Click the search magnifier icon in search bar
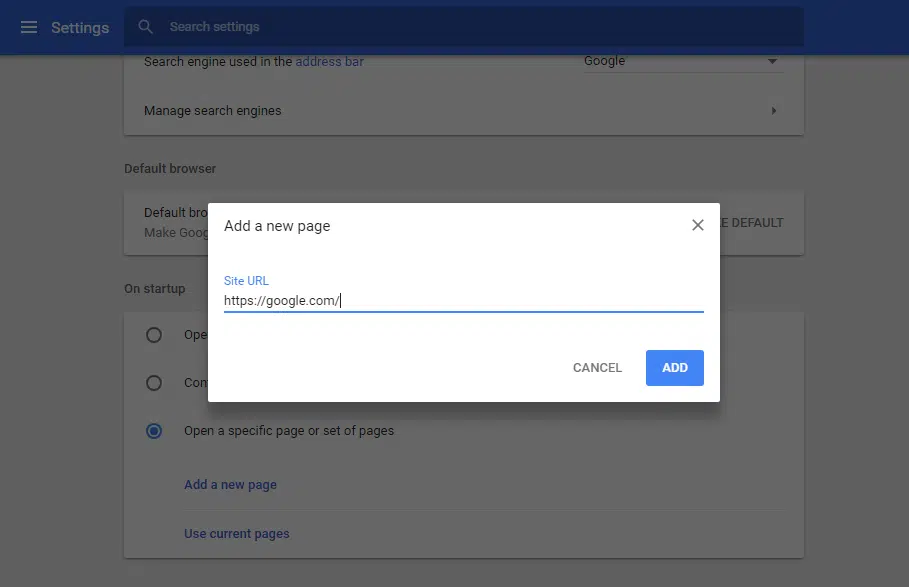This screenshot has width=909, height=587. (145, 27)
